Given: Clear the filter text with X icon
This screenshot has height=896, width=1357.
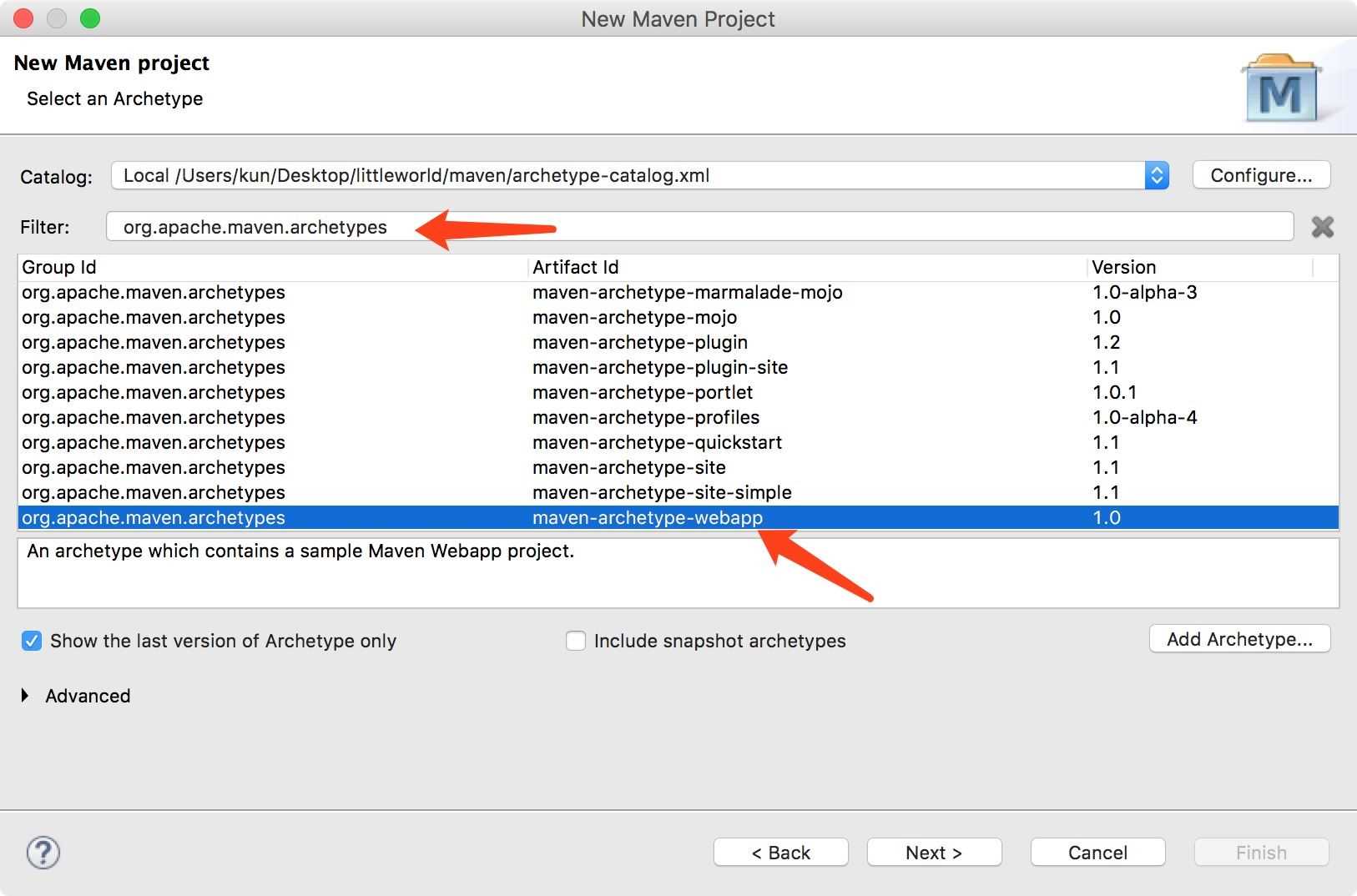Looking at the screenshot, I should pos(1323,227).
